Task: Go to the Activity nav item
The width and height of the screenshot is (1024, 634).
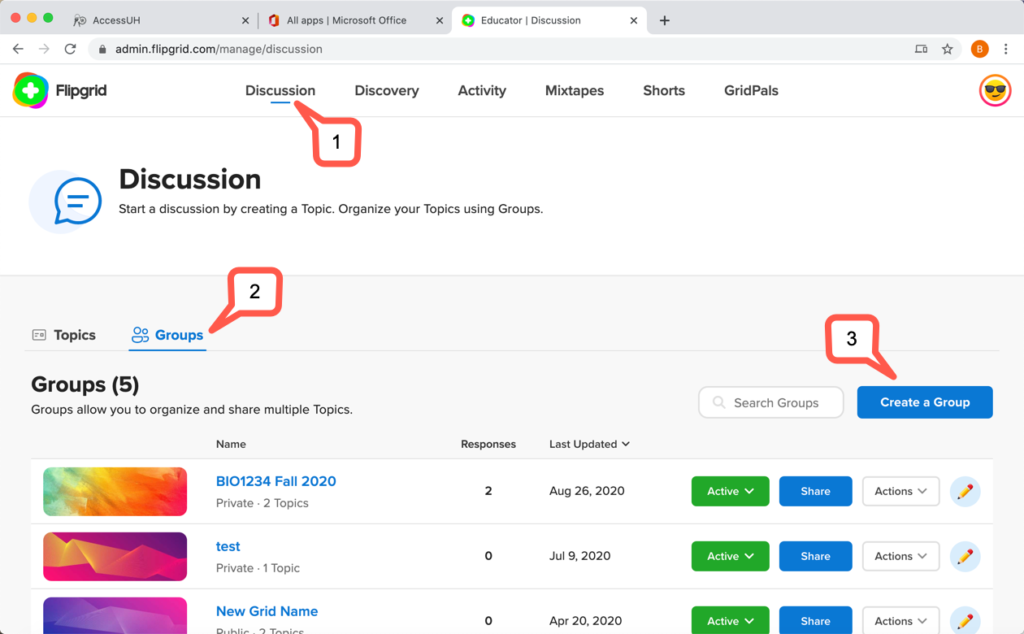Action: point(482,91)
